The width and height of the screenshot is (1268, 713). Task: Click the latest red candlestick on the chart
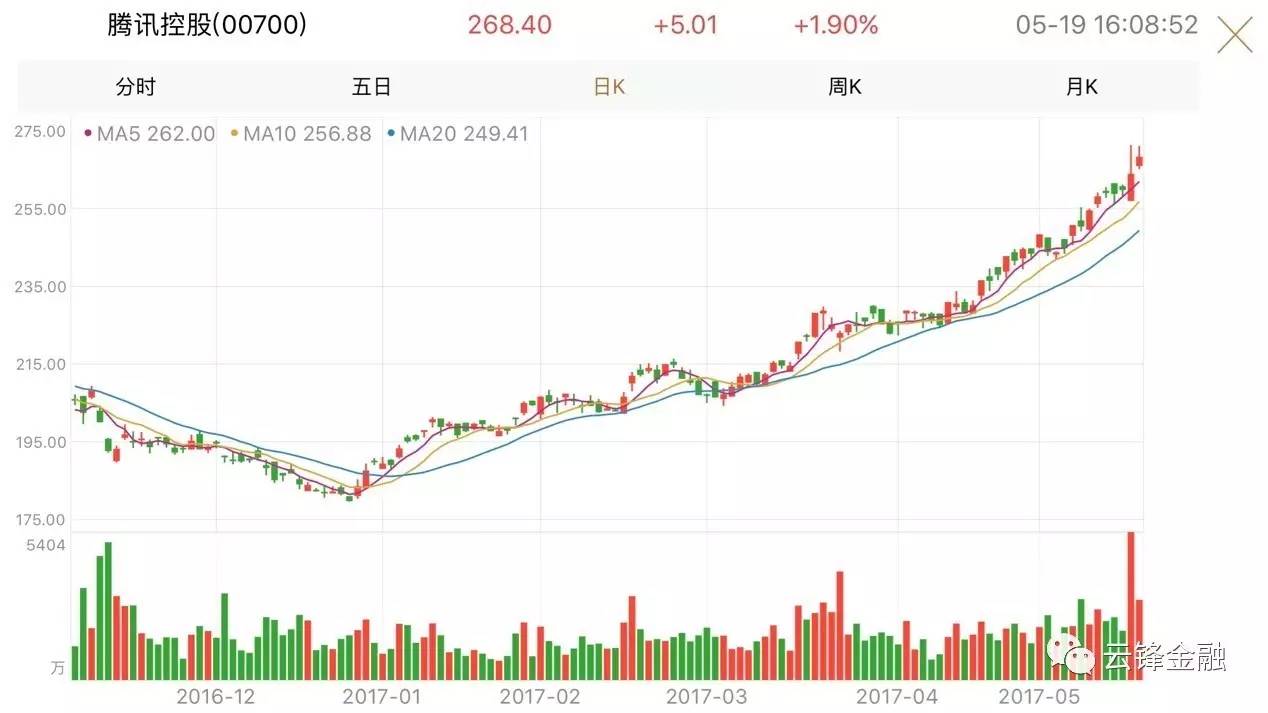click(x=1139, y=160)
